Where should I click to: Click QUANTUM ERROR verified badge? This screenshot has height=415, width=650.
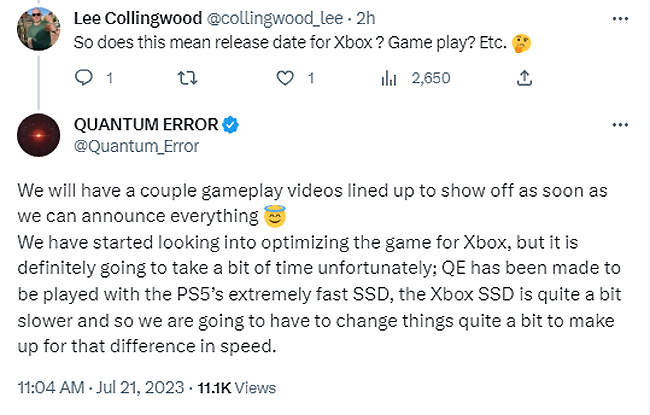click(x=230, y=125)
